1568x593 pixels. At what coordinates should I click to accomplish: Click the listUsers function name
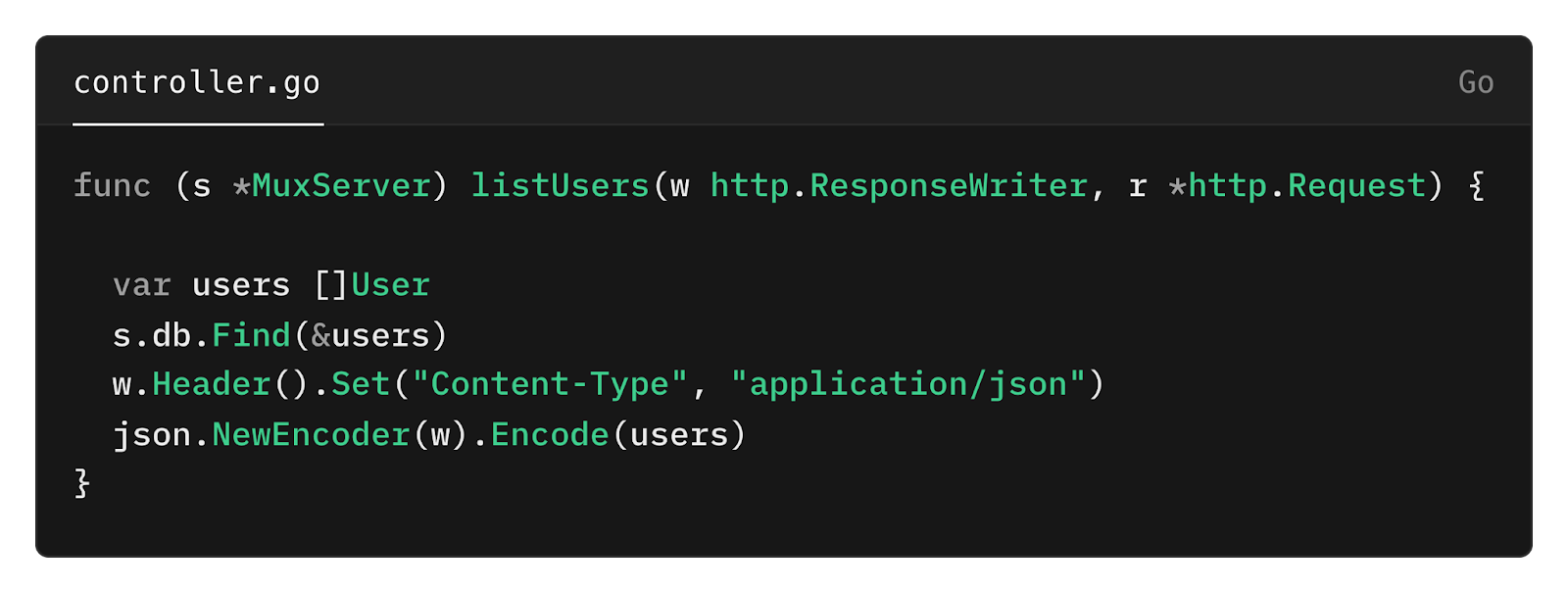pyautogui.click(x=561, y=185)
